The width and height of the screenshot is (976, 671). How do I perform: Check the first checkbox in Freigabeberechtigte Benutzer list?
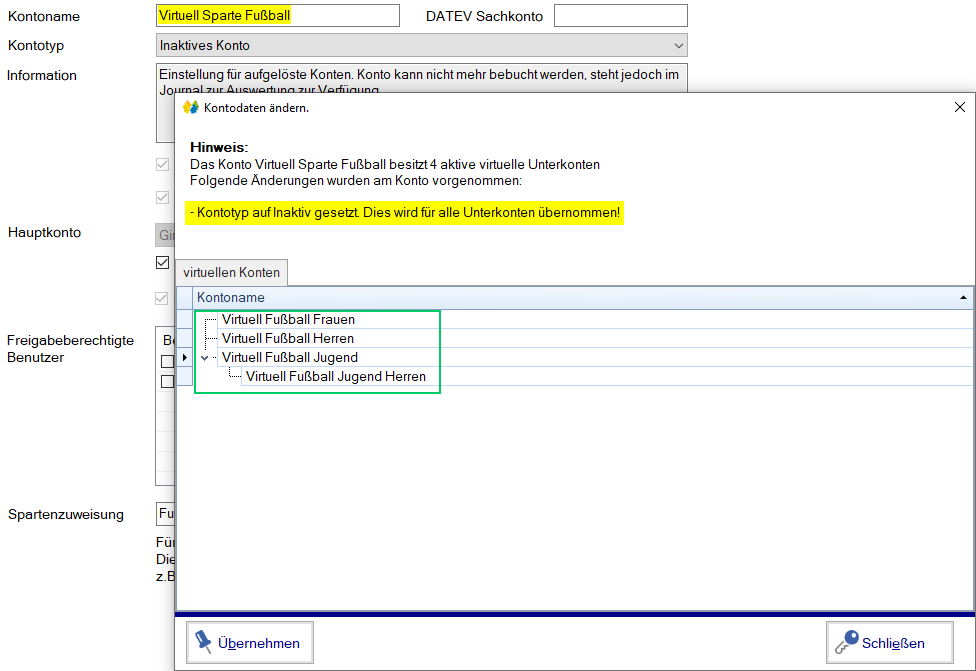pyautogui.click(x=167, y=361)
